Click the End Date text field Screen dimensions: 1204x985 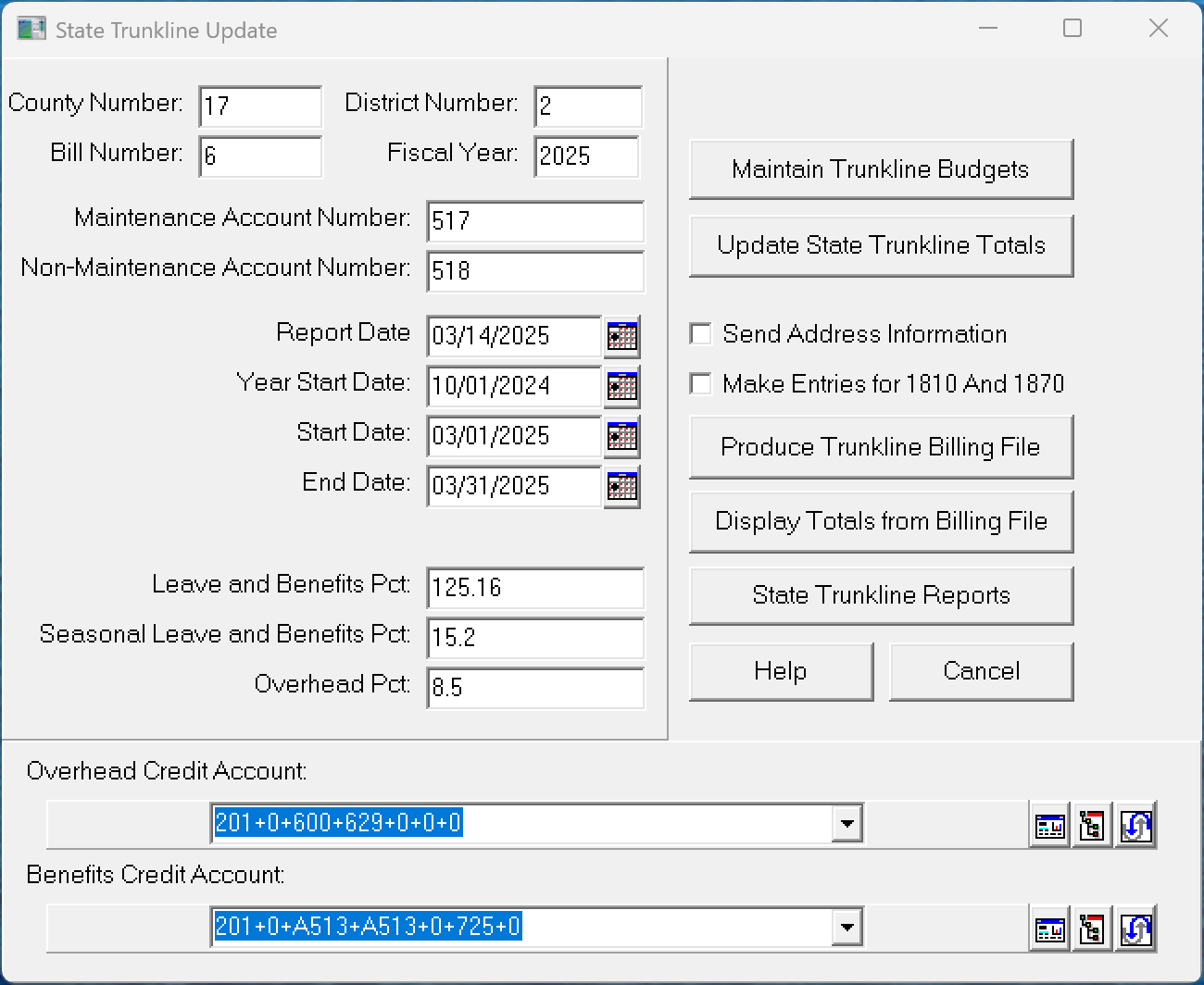pos(514,486)
